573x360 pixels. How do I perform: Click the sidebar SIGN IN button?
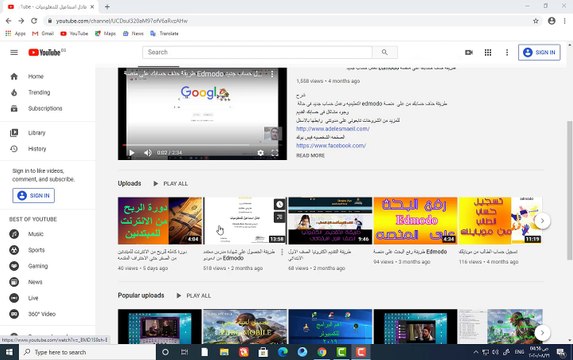tap(34, 196)
